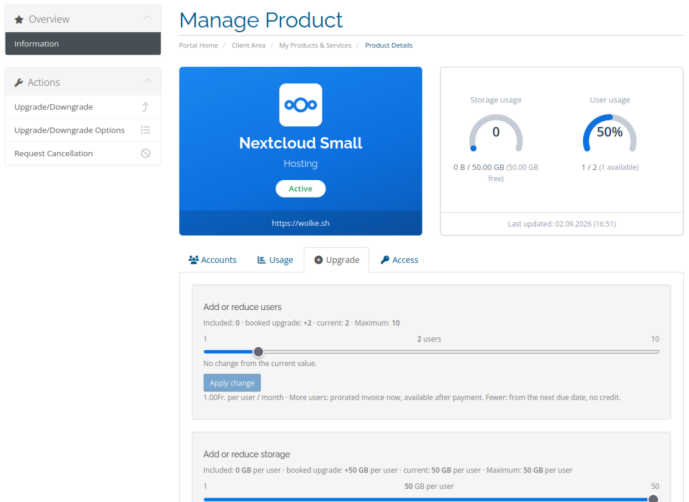Collapse the Actions panel chevron

coord(148,81)
